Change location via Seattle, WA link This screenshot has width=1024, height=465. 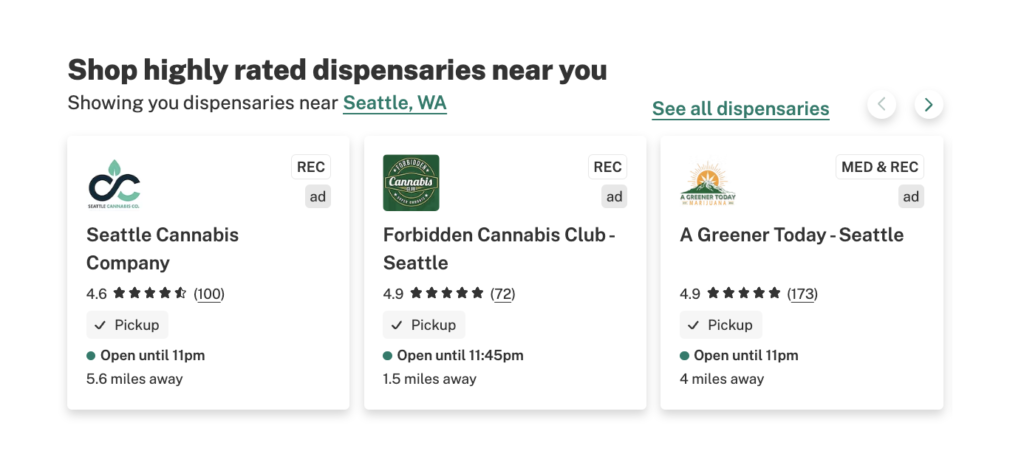394,103
